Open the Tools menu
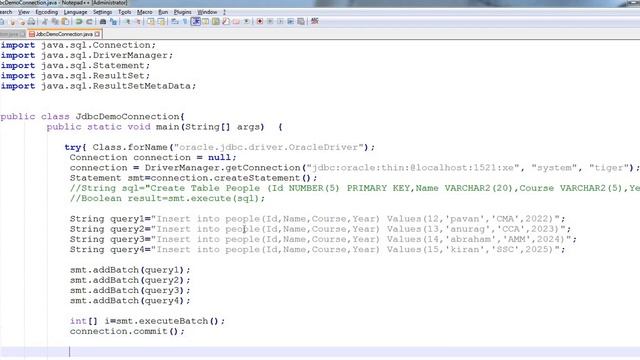The width and height of the screenshot is (640, 360). pos(124,12)
